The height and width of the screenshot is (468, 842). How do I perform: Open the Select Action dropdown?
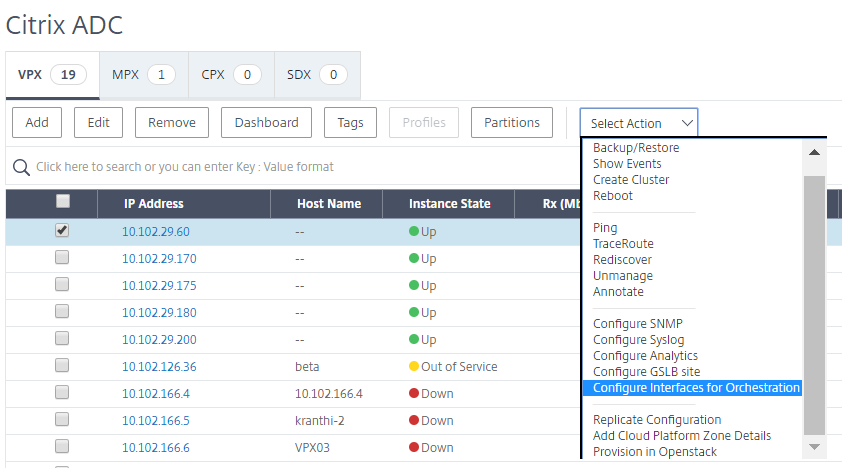click(639, 123)
